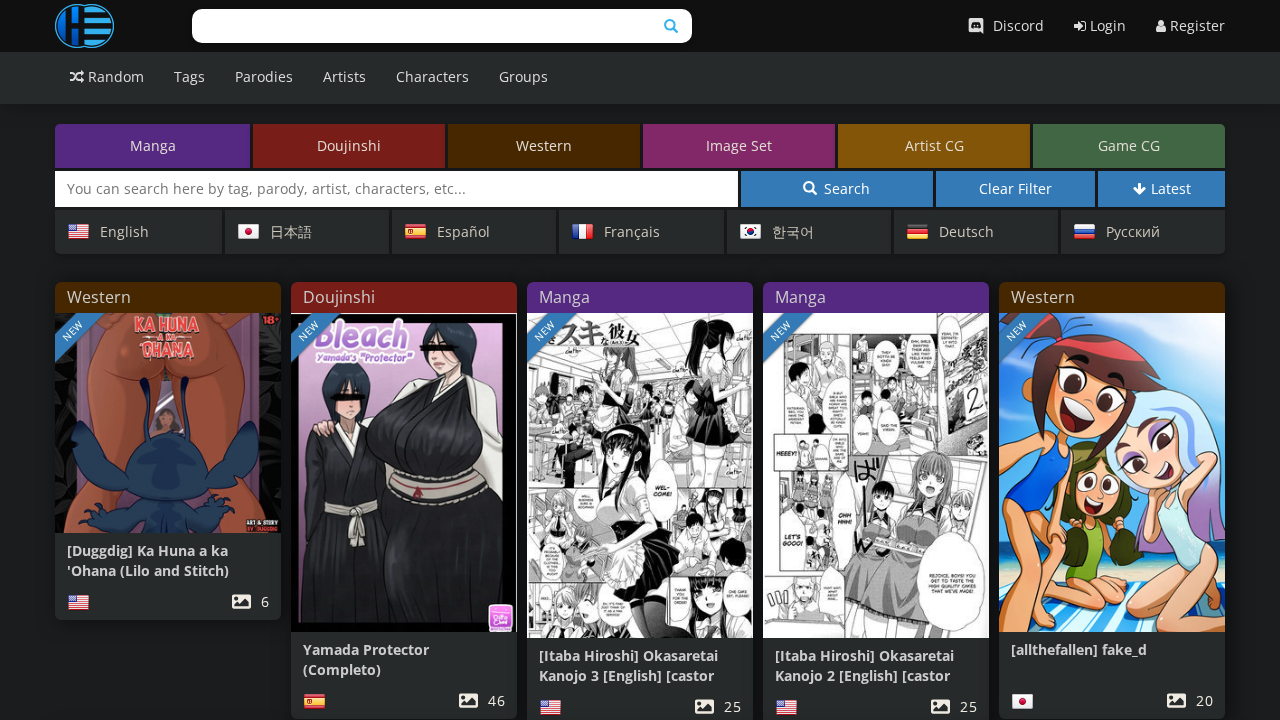Click the image count icon showing 20
The width and height of the screenshot is (1280, 720).
[1176, 701]
